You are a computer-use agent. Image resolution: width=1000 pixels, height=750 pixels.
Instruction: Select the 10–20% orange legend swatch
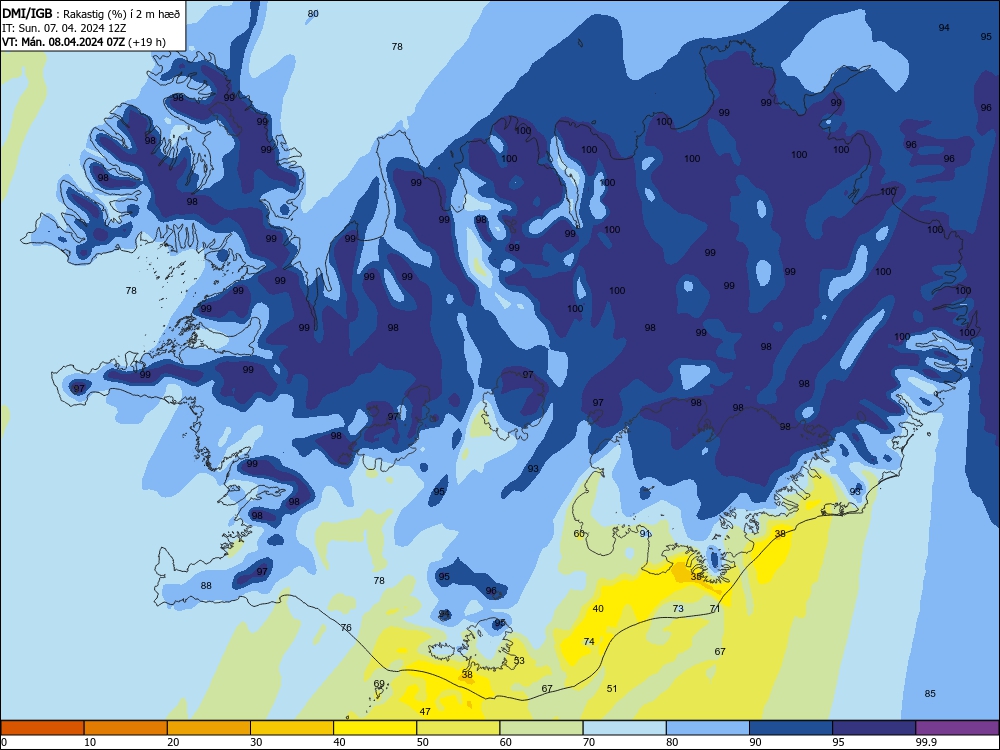click(126, 728)
